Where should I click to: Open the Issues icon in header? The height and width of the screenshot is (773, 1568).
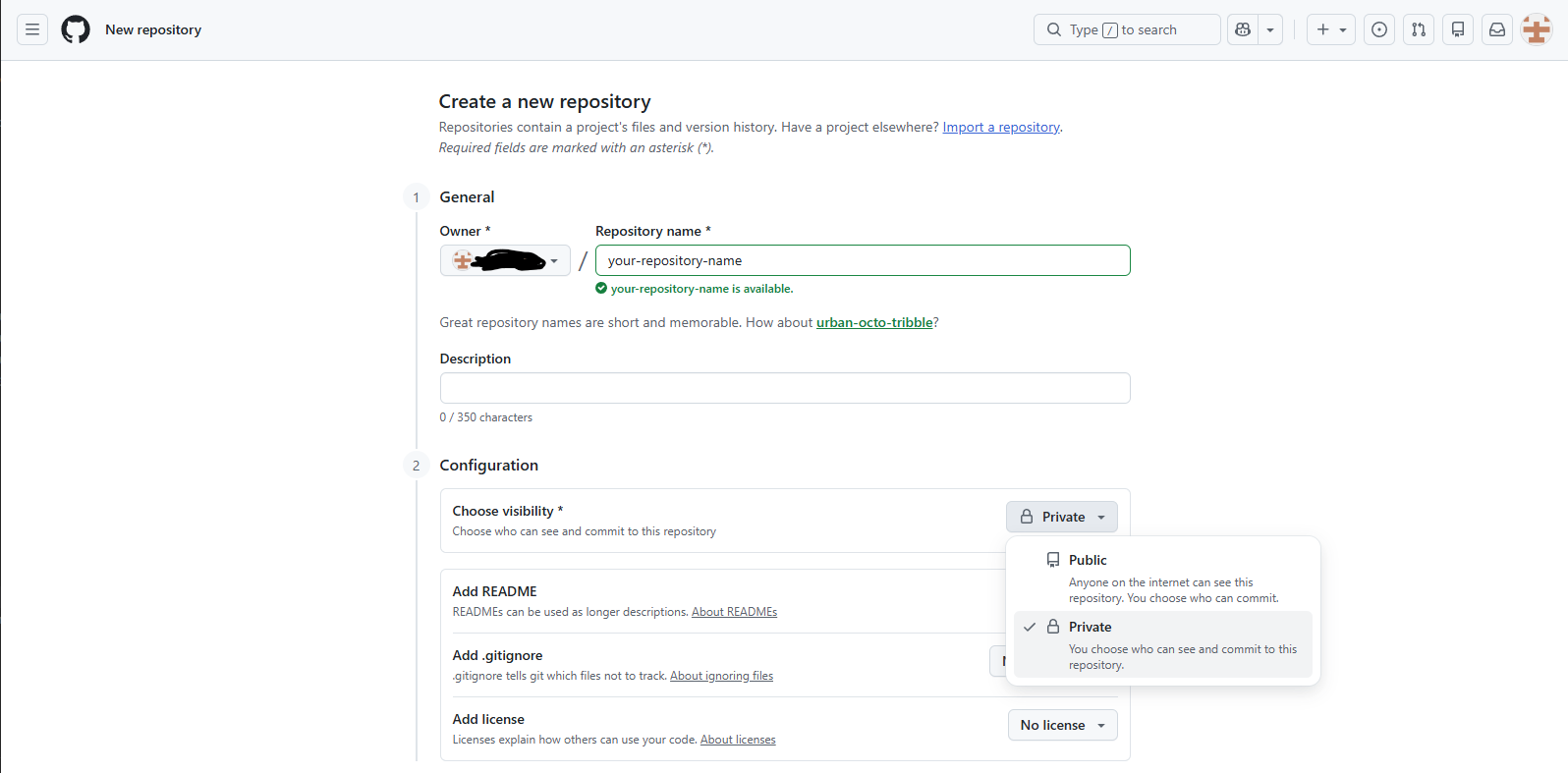[x=1379, y=29]
